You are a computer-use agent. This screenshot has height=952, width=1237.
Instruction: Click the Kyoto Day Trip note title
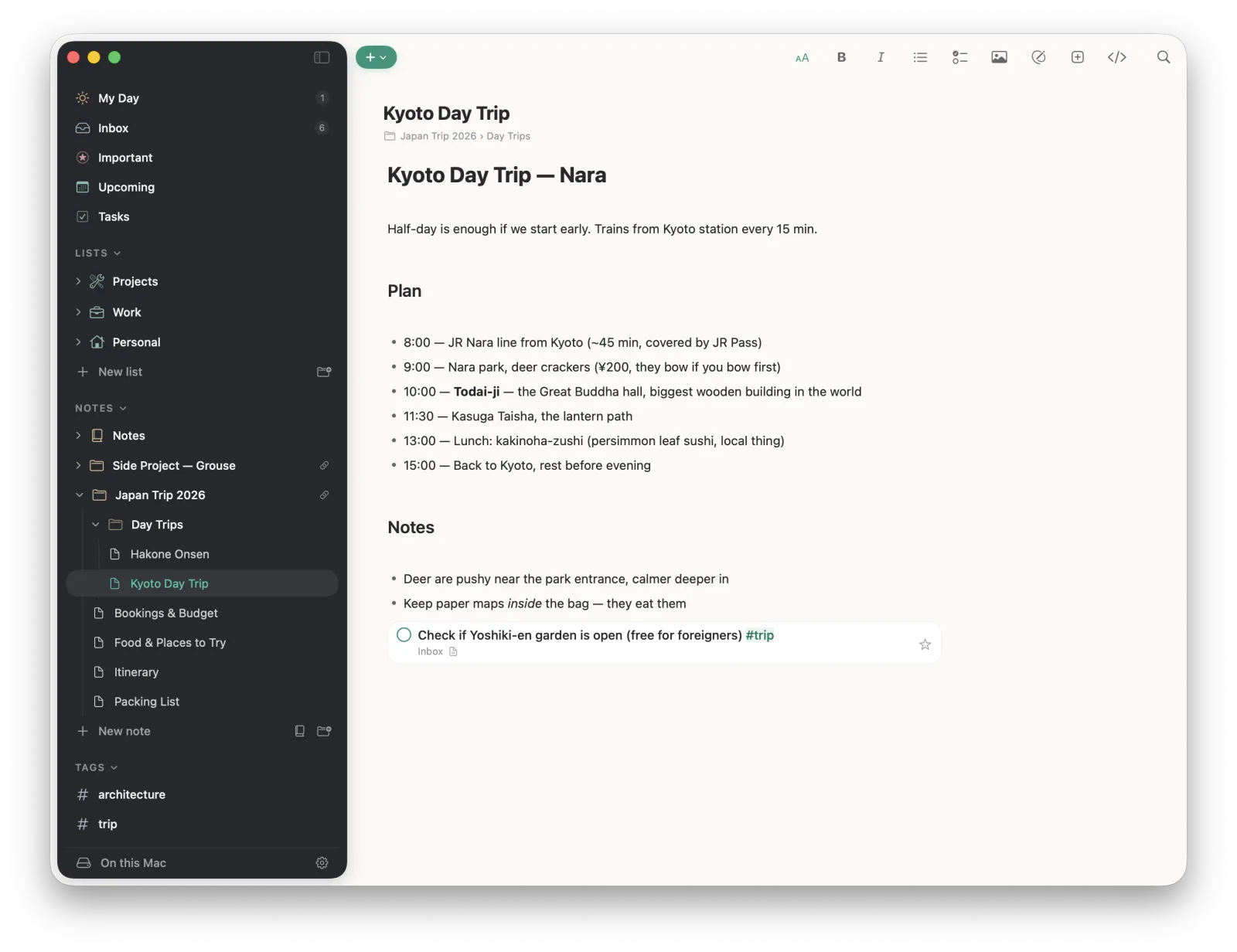(446, 114)
